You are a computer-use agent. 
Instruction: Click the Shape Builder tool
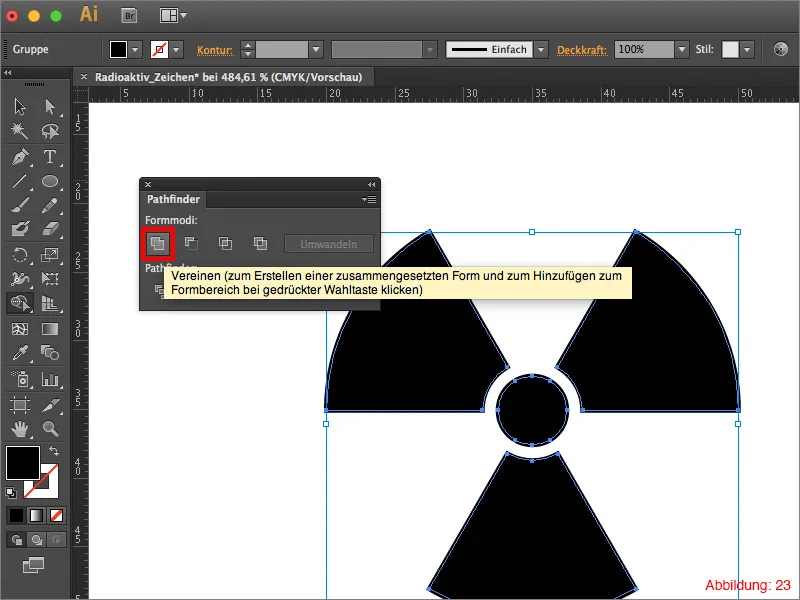pos(20,303)
